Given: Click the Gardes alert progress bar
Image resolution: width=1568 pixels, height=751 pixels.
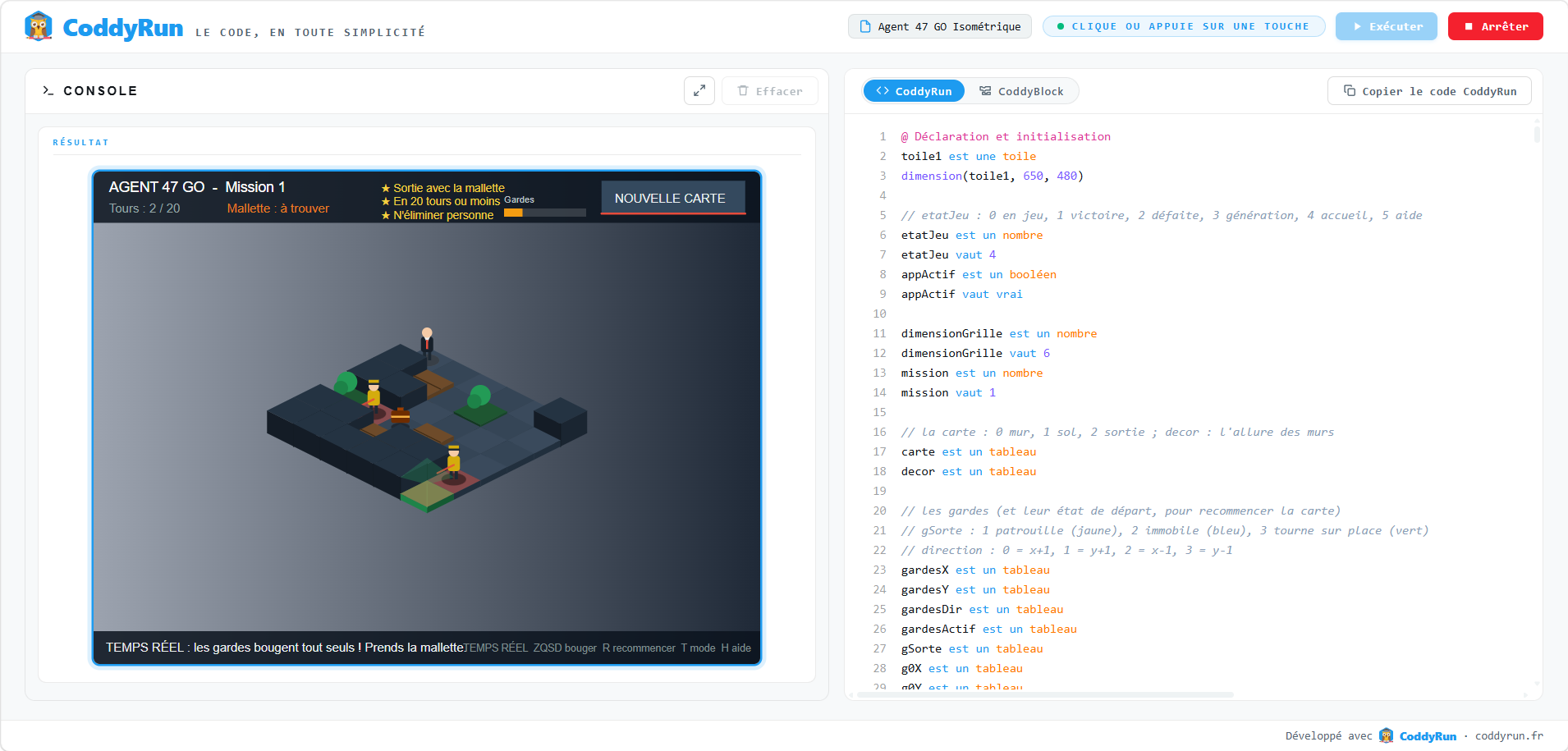Looking at the screenshot, I should pos(545,213).
